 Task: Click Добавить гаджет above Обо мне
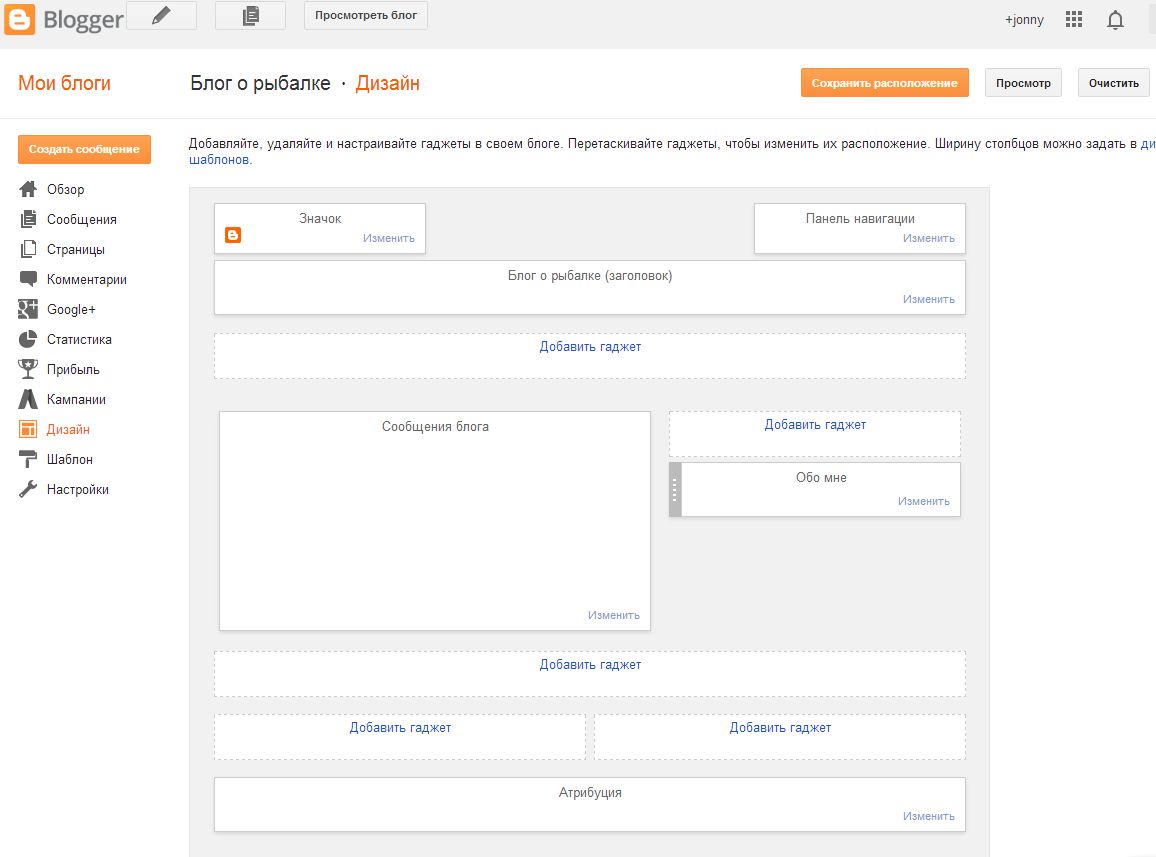pos(815,425)
